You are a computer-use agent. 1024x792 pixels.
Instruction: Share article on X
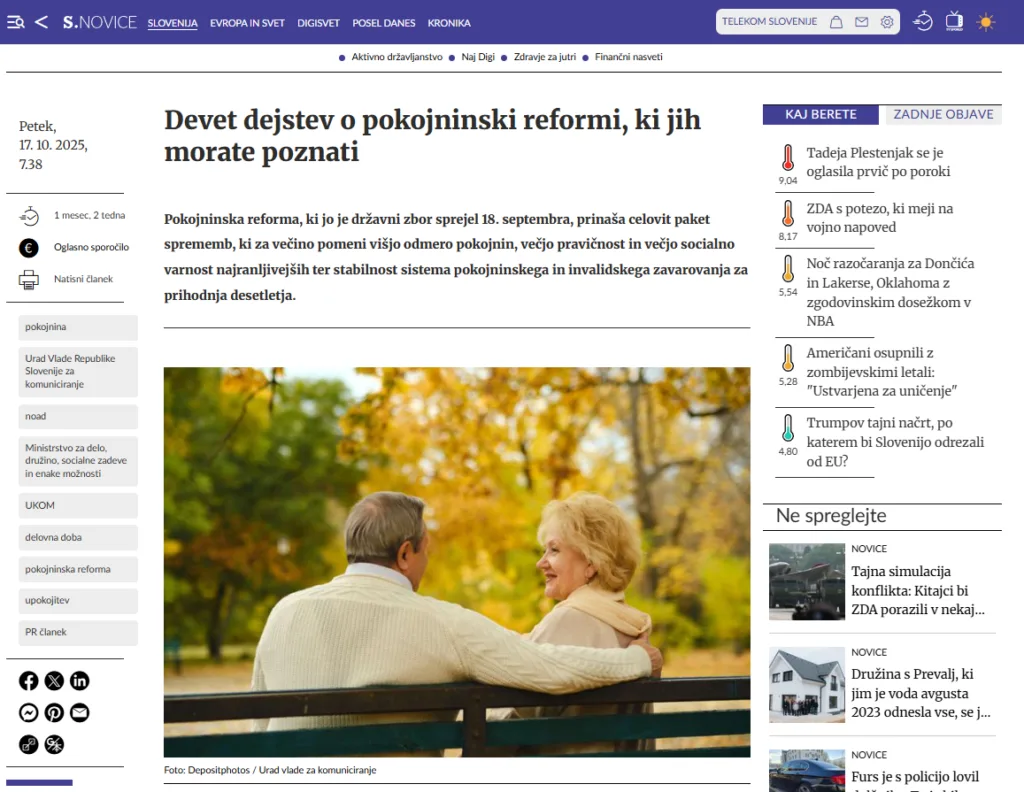pos(54,681)
